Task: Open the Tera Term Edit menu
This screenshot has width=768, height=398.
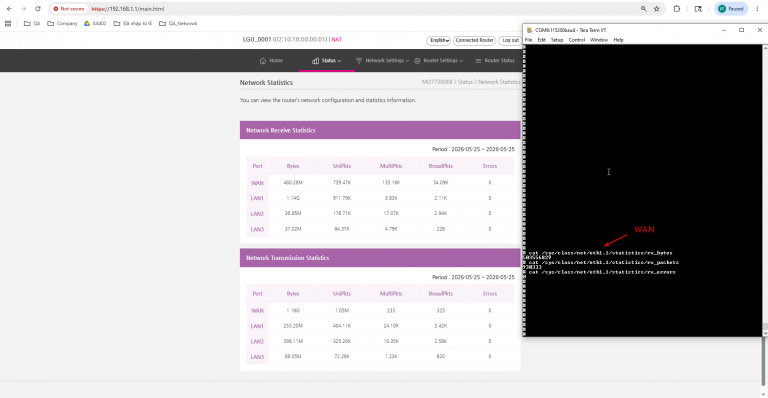Action: point(541,40)
